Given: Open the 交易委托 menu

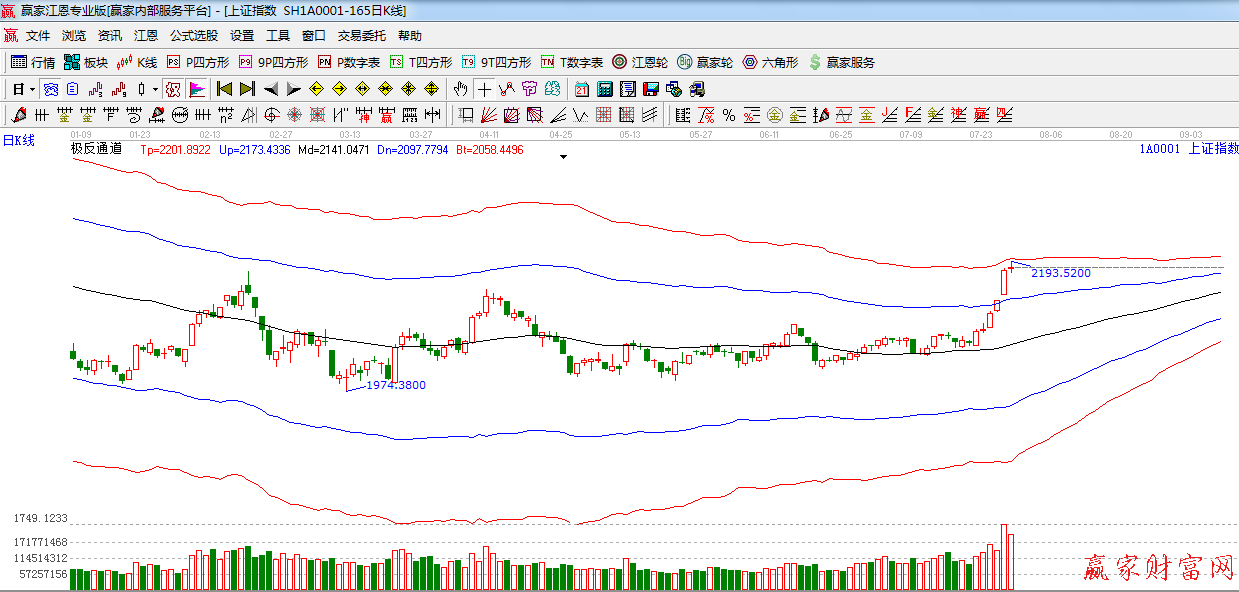Looking at the screenshot, I should [x=361, y=36].
